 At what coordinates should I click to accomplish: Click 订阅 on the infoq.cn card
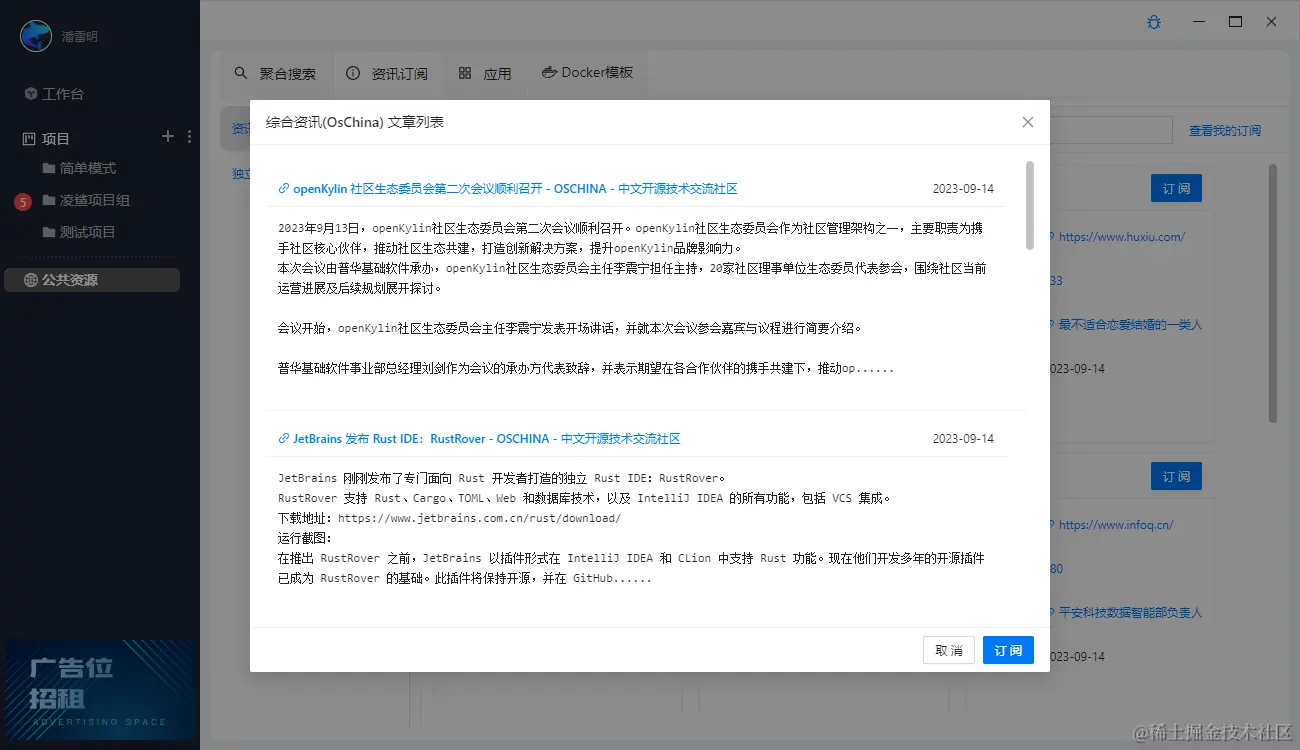click(1176, 476)
